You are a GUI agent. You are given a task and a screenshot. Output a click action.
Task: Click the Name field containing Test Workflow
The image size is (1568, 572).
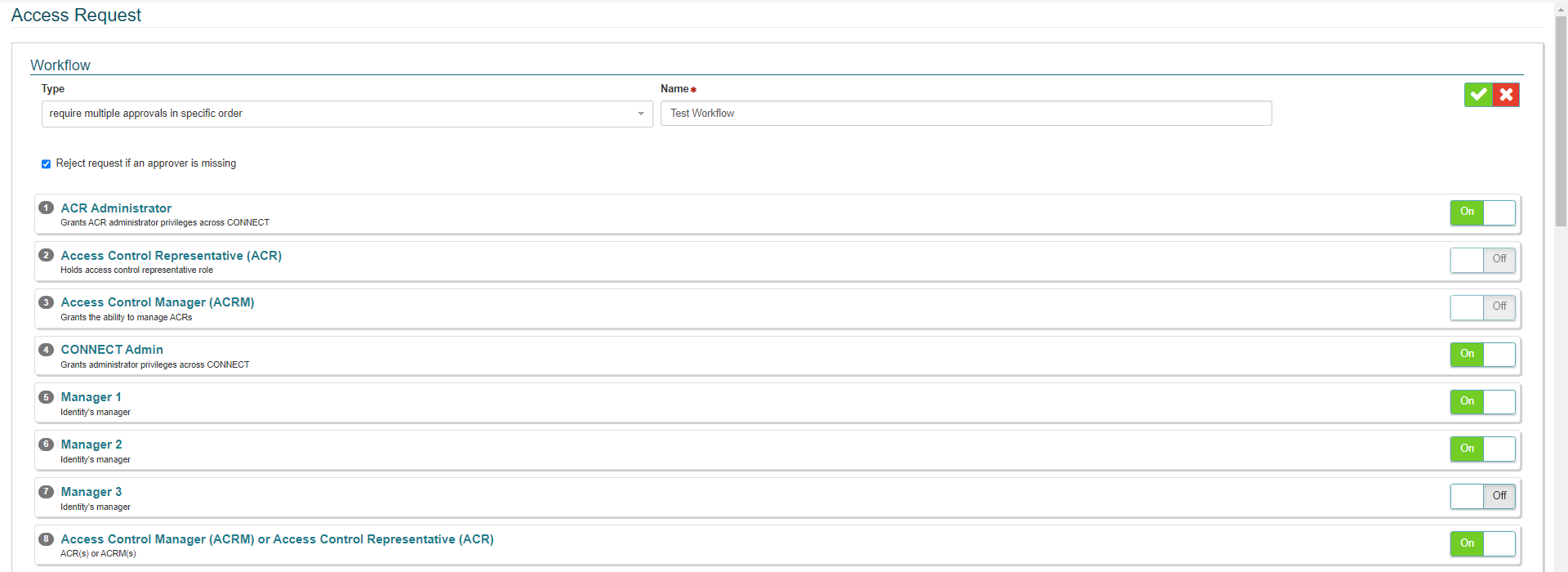tap(965, 114)
